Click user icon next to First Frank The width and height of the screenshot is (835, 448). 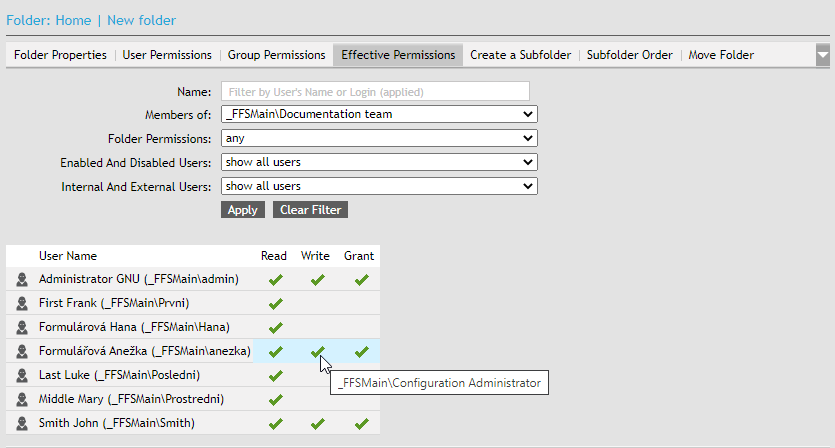pyautogui.click(x=22, y=304)
